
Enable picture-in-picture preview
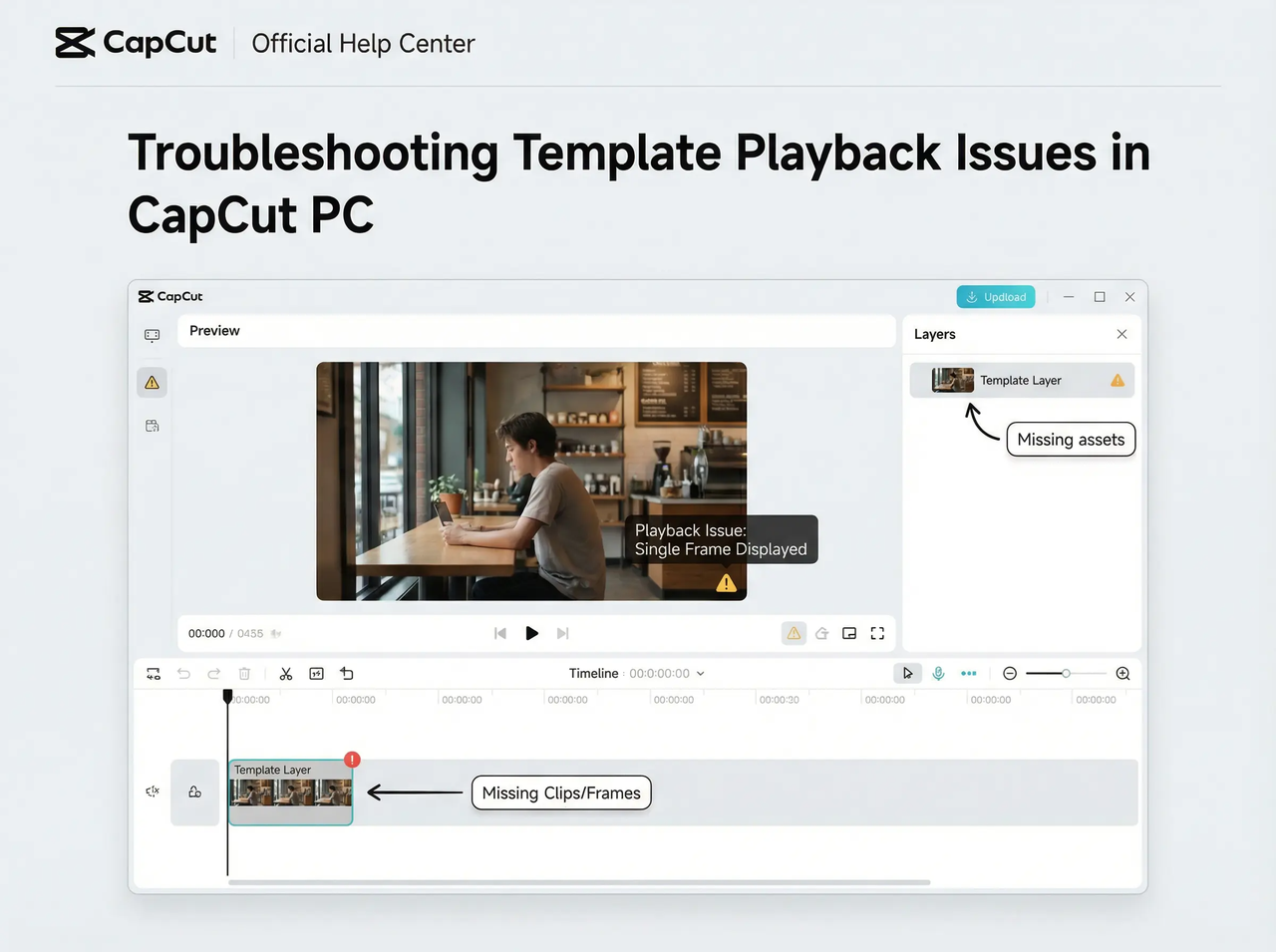pyautogui.click(x=849, y=633)
